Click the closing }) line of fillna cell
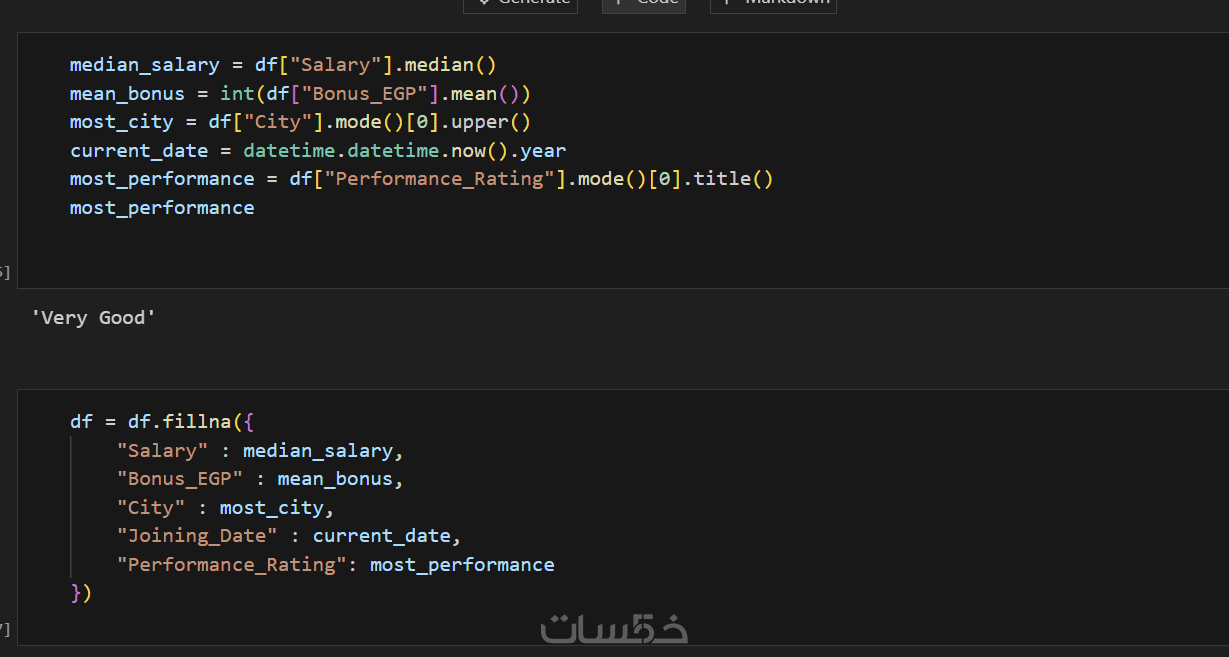Viewport: 1229px width, 657px height. pyautogui.click(x=81, y=593)
